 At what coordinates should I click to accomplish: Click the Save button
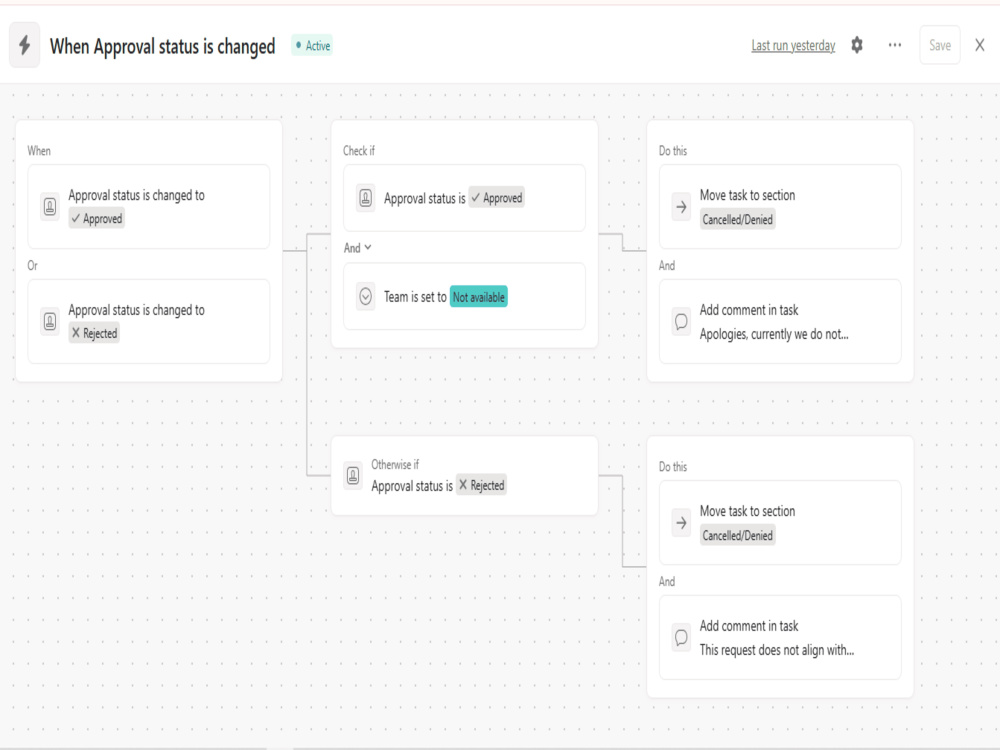pos(939,45)
